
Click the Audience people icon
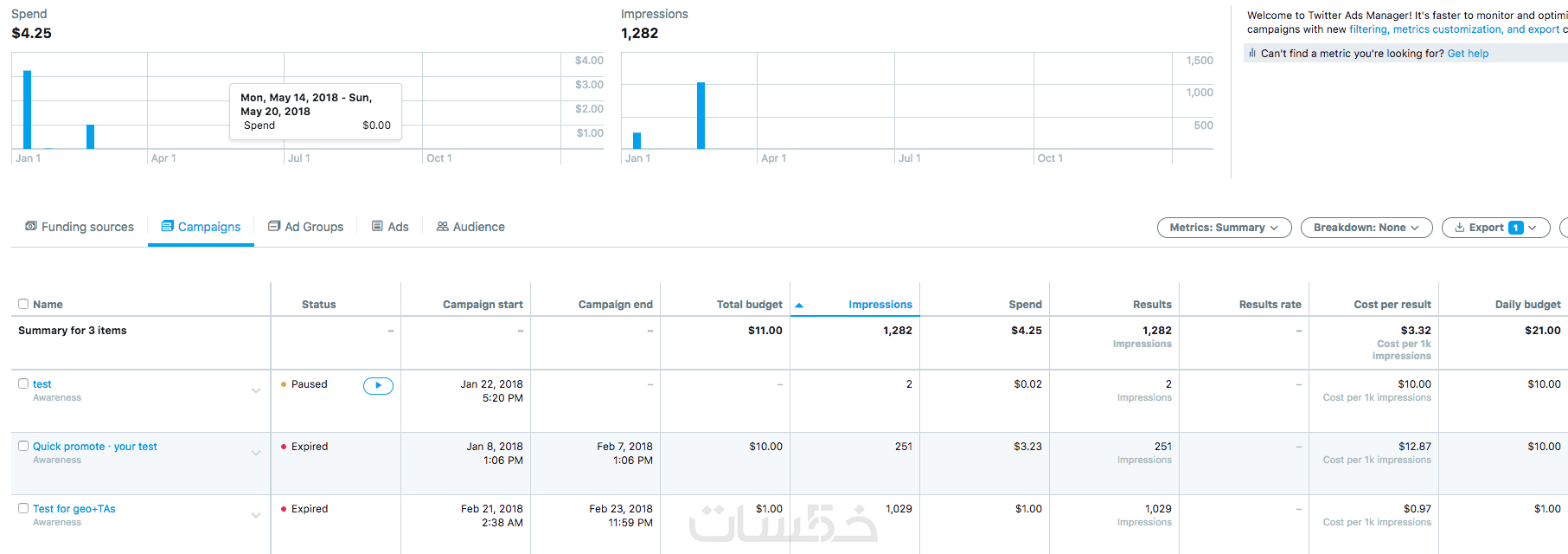click(x=443, y=226)
